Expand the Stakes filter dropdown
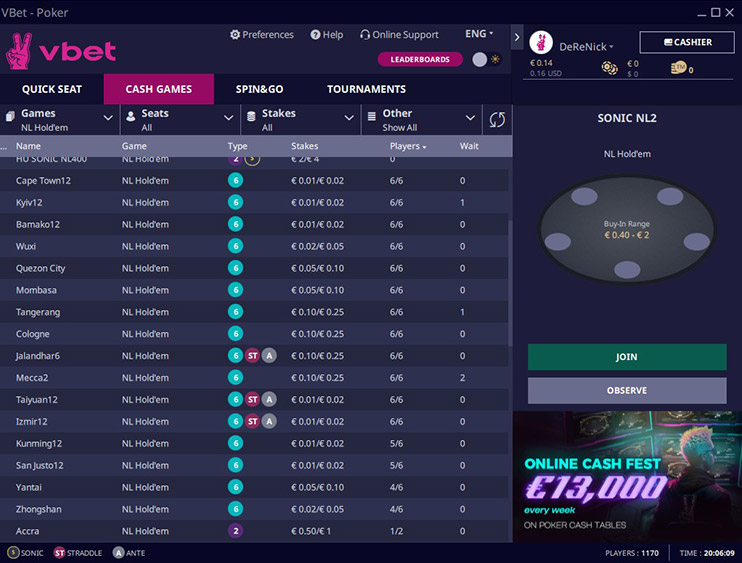The image size is (742, 563). click(349, 118)
